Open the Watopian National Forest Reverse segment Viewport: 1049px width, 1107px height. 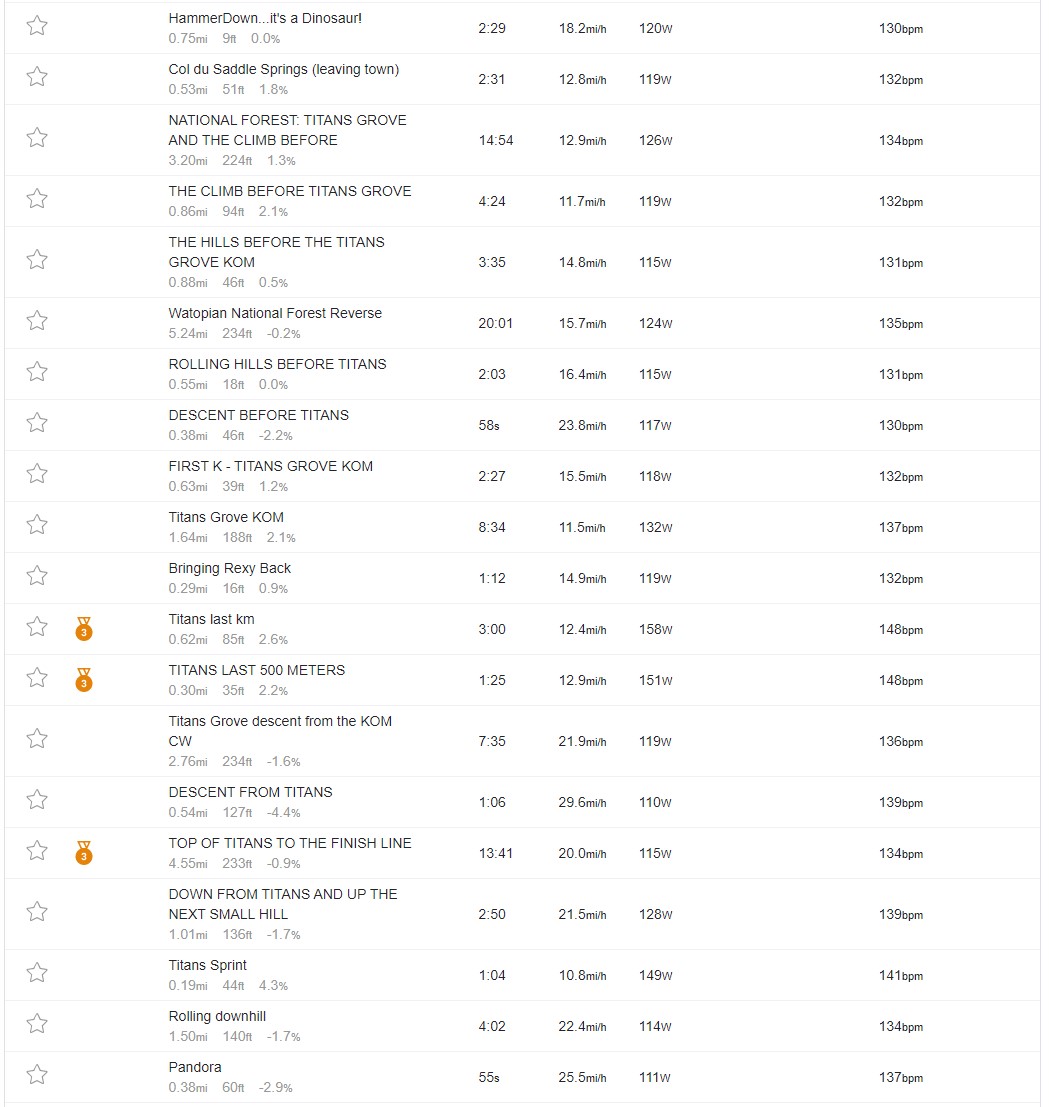click(275, 313)
